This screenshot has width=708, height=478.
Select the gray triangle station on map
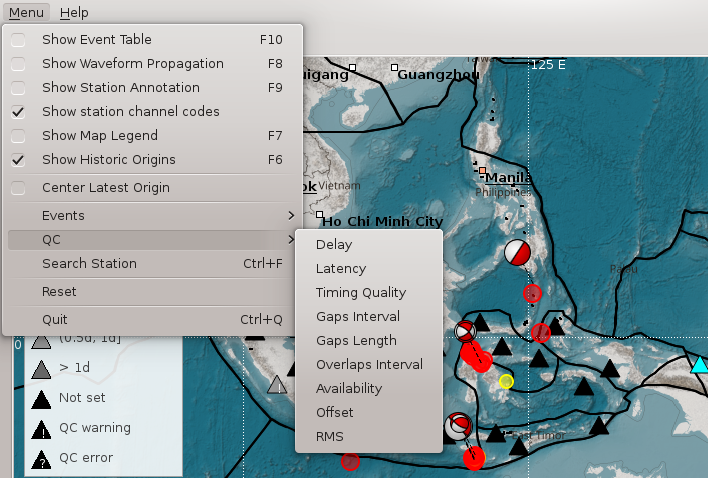(278, 385)
